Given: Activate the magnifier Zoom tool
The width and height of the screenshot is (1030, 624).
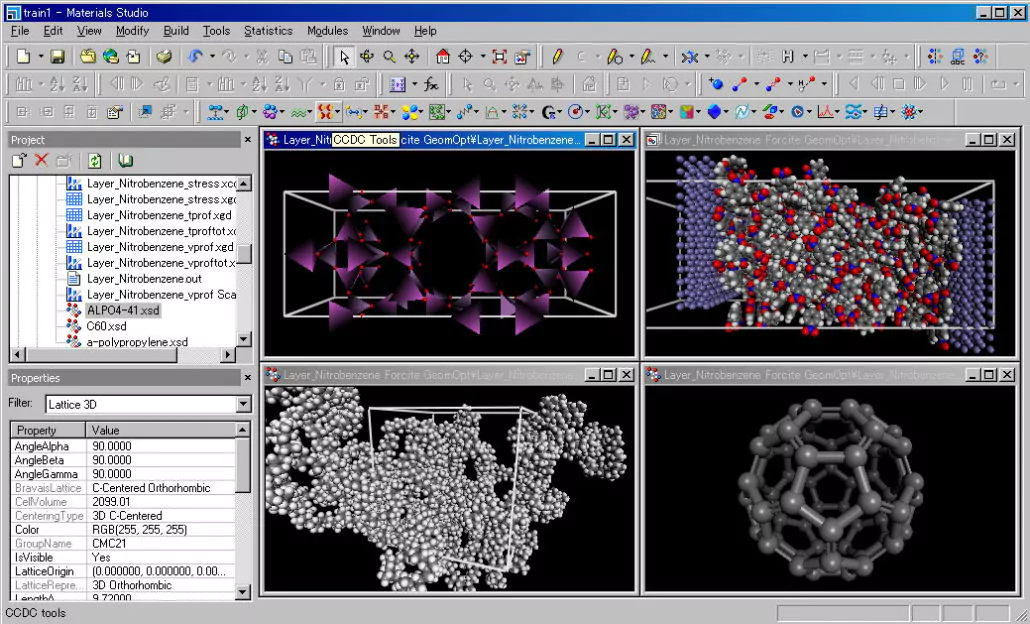Looking at the screenshot, I should pos(389,57).
